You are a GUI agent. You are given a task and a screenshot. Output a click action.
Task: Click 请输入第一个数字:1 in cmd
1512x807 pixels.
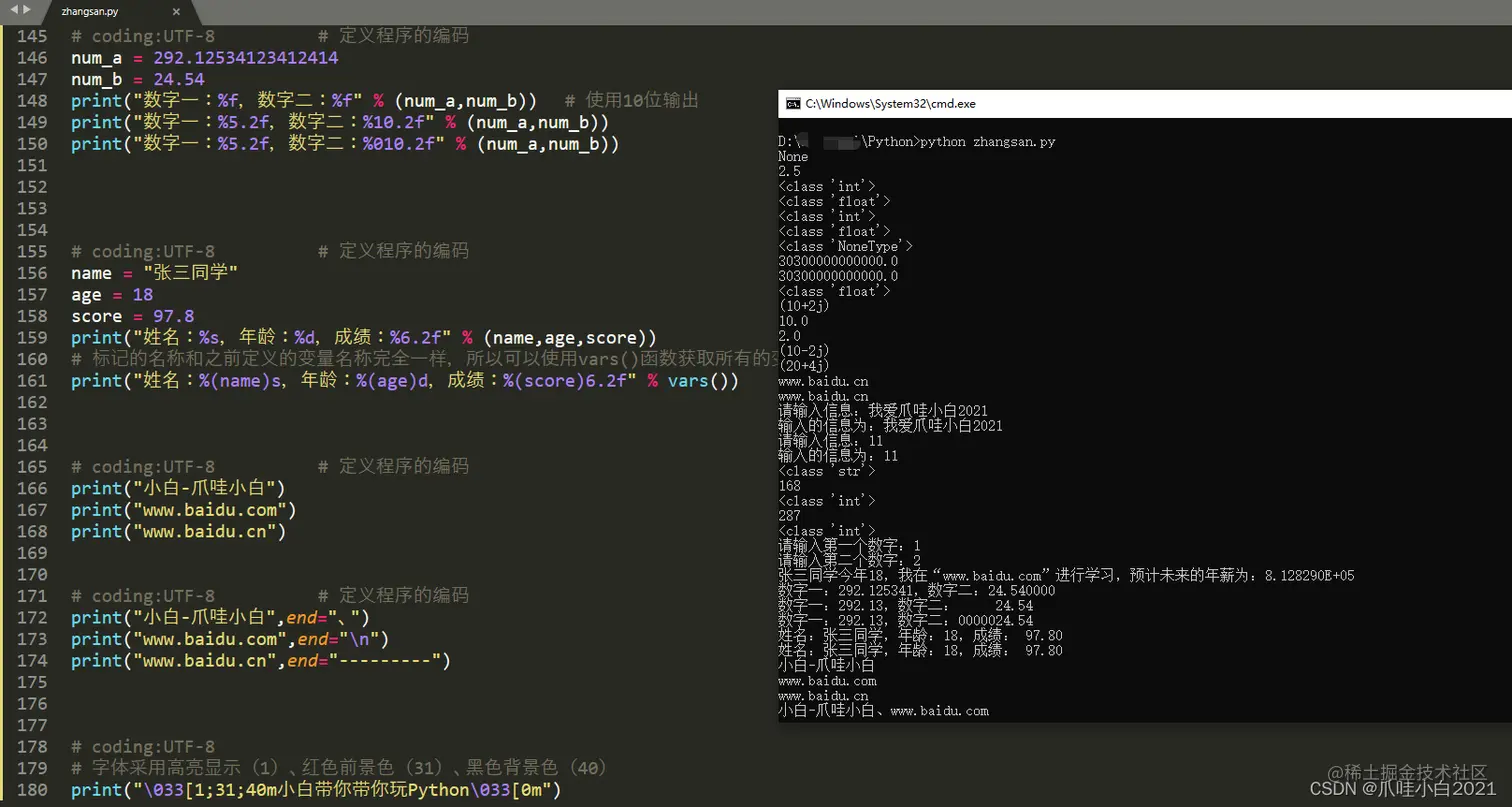(x=850, y=546)
